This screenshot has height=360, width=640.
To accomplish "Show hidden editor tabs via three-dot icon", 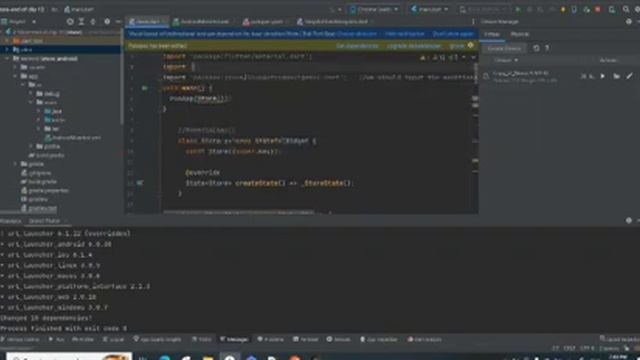I will click(x=473, y=22).
